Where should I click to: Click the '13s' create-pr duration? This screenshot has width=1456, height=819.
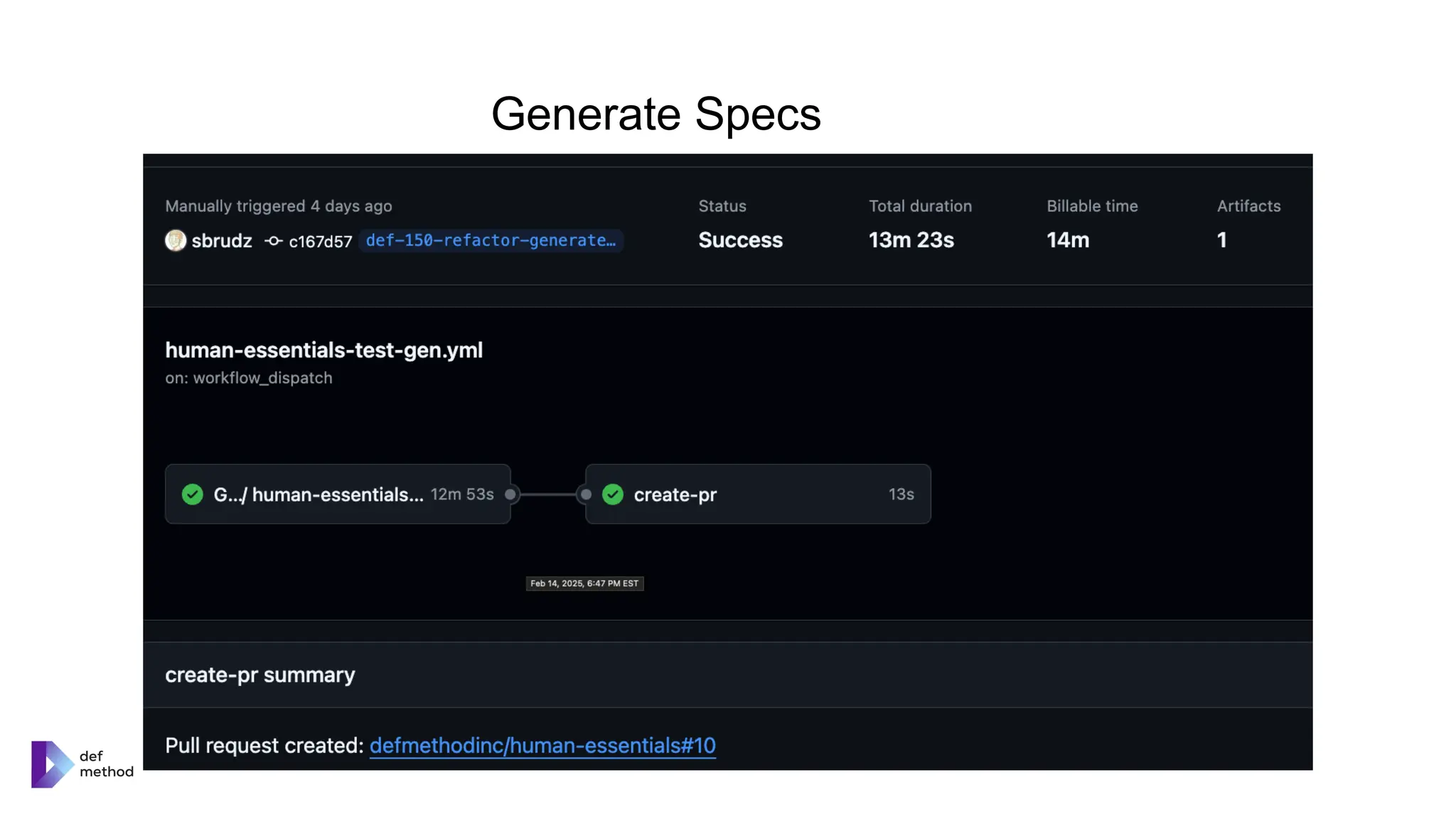coord(901,494)
